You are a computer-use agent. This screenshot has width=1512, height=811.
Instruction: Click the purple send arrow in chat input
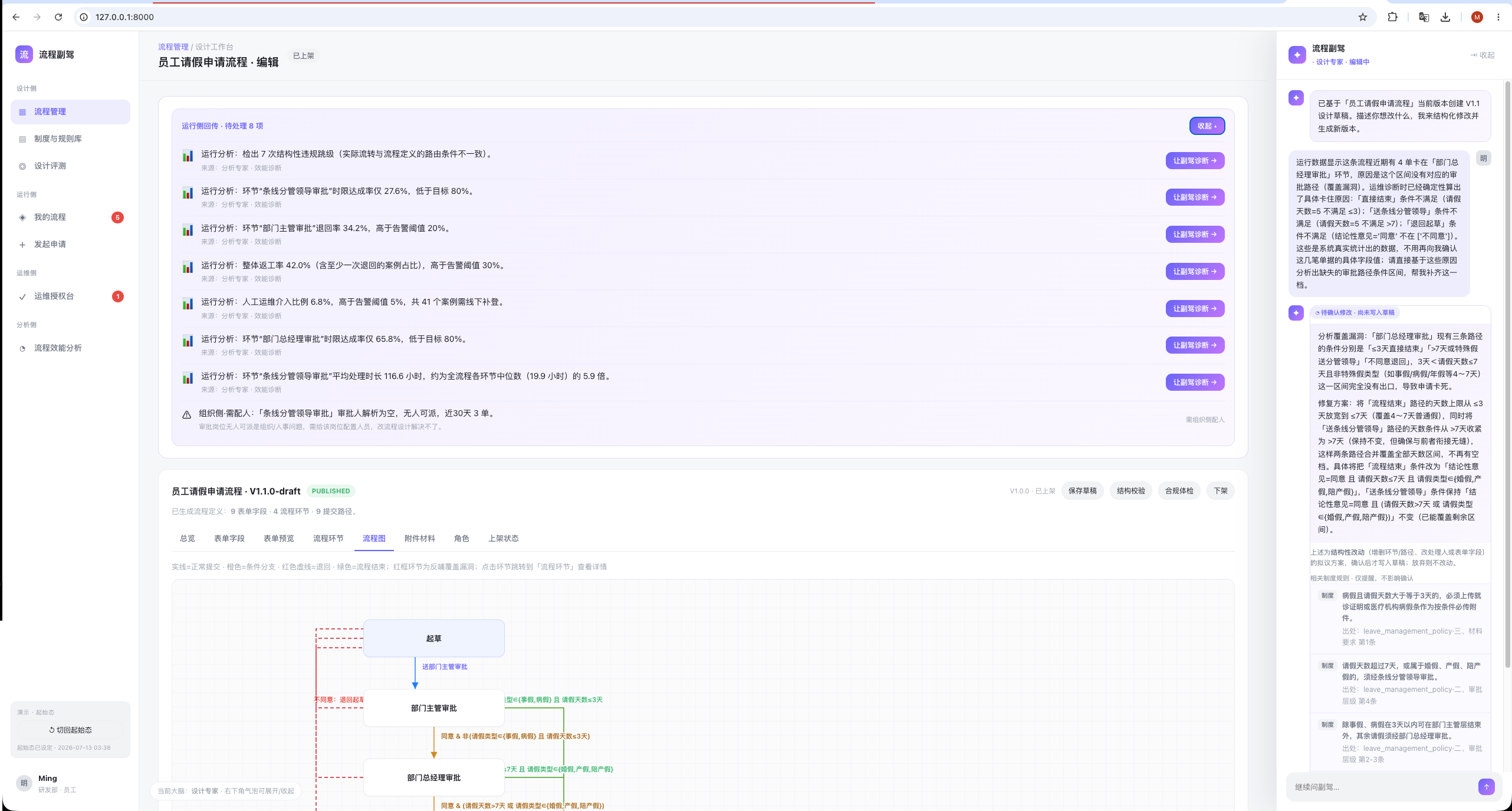(1486, 787)
